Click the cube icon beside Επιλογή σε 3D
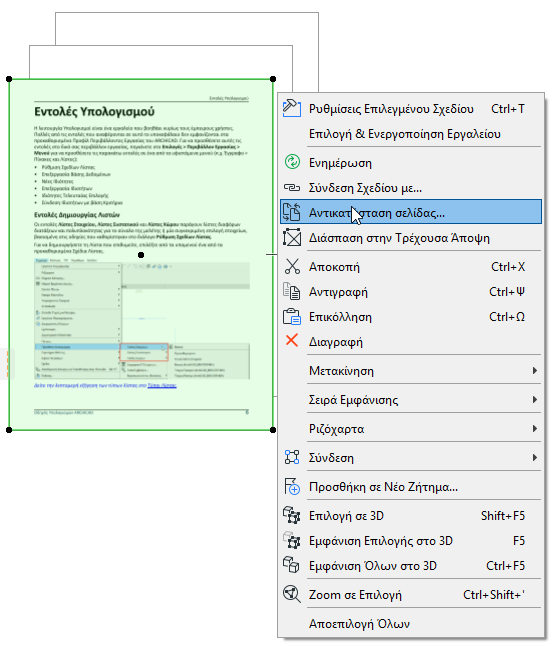The height and width of the screenshot is (646, 557). pos(292,515)
